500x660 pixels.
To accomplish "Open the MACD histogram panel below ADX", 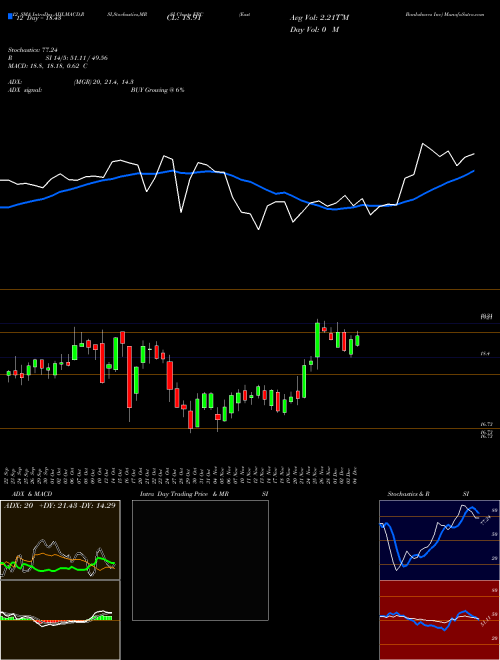I will point(60,620).
